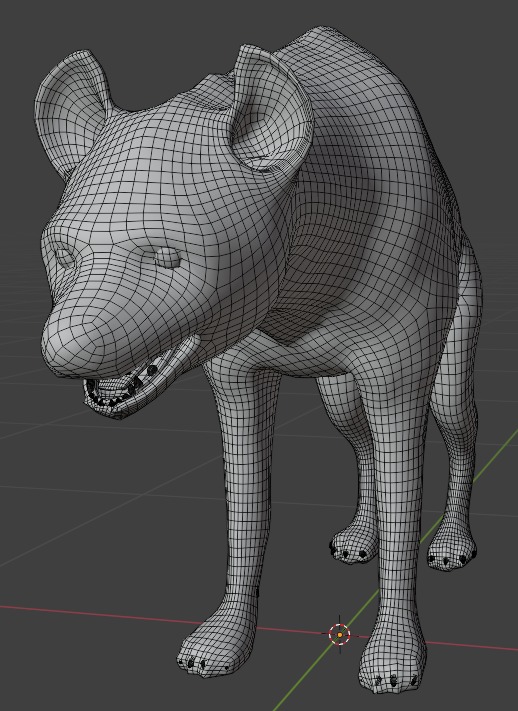Click the 3D cursor crosshair on the grid
518x711 pixels.
click(339, 634)
